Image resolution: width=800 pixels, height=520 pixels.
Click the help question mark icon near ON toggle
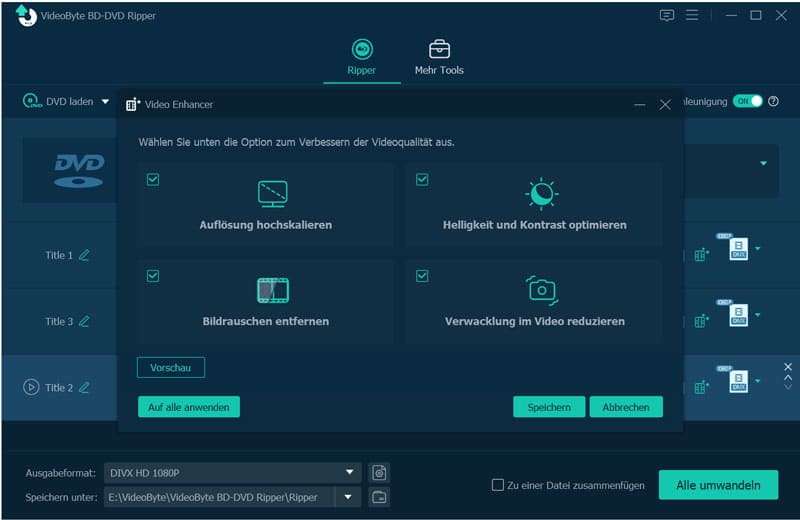coord(773,101)
